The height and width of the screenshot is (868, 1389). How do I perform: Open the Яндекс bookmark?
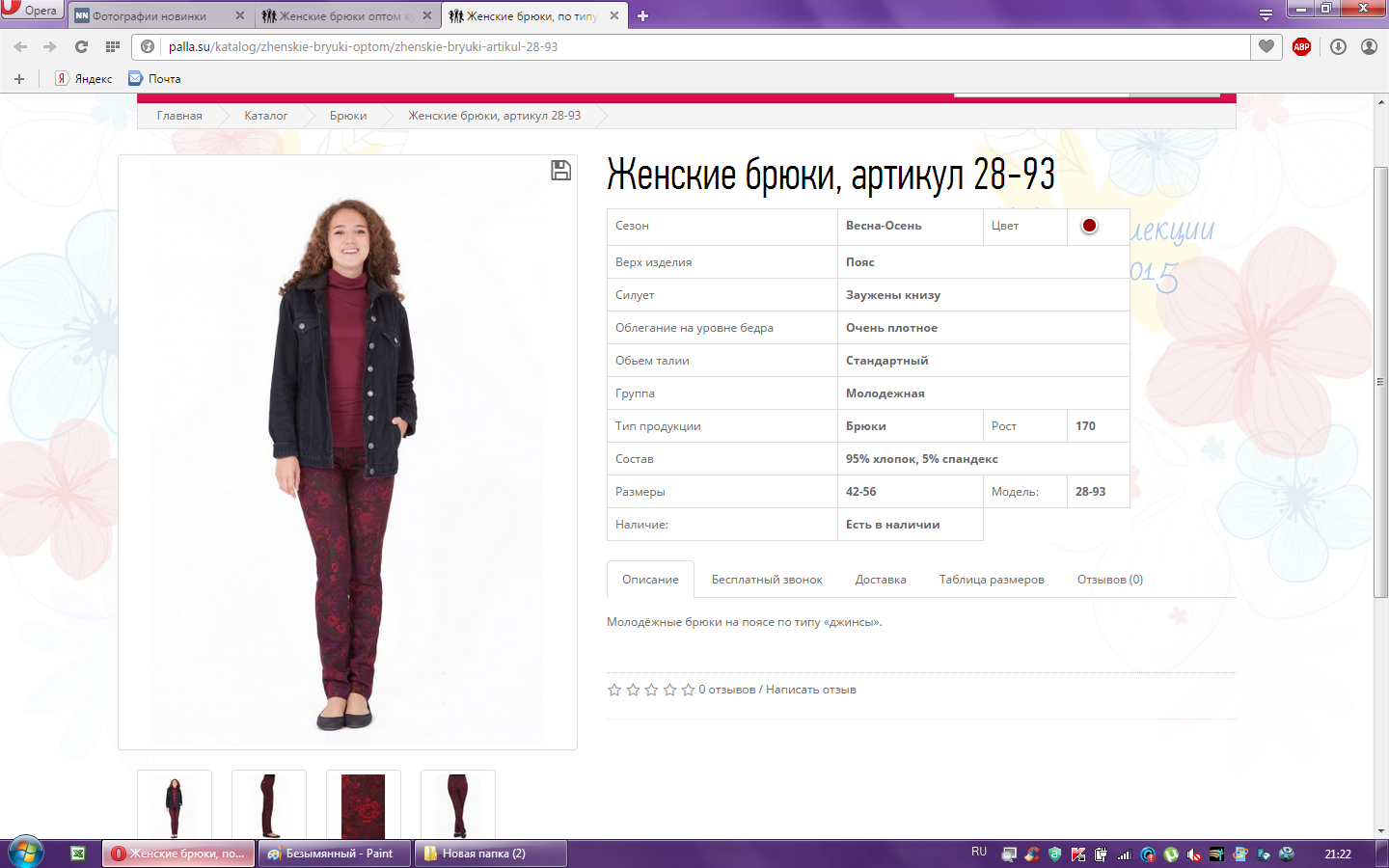tap(84, 79)
